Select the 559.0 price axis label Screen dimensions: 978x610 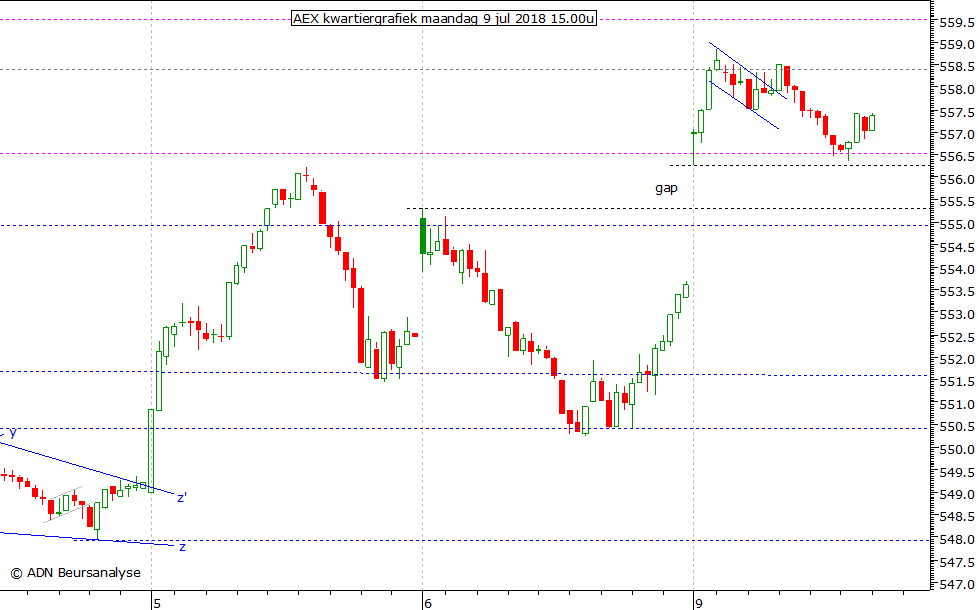[x=957, y=45]
